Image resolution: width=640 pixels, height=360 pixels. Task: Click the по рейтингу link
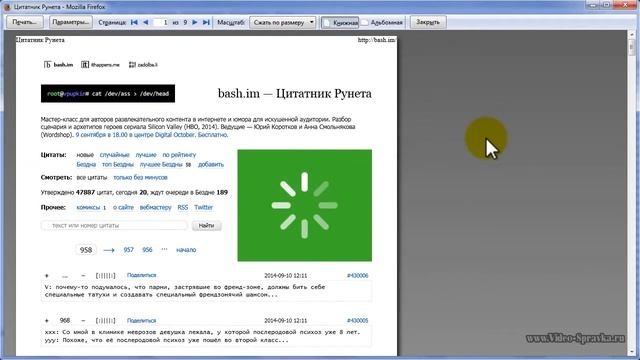tap(179, 155)
